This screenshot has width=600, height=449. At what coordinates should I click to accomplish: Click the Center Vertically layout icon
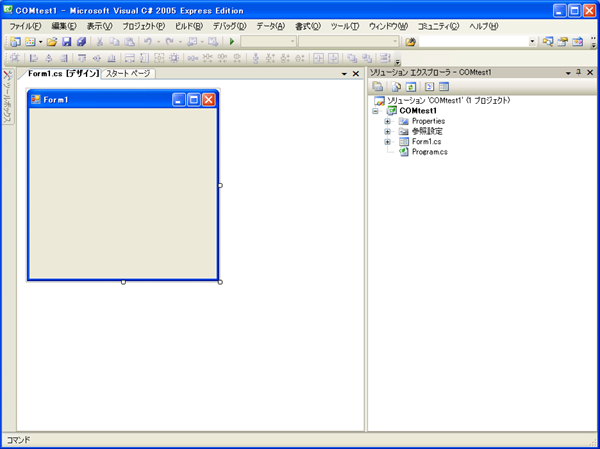click(x=334, y=58)
